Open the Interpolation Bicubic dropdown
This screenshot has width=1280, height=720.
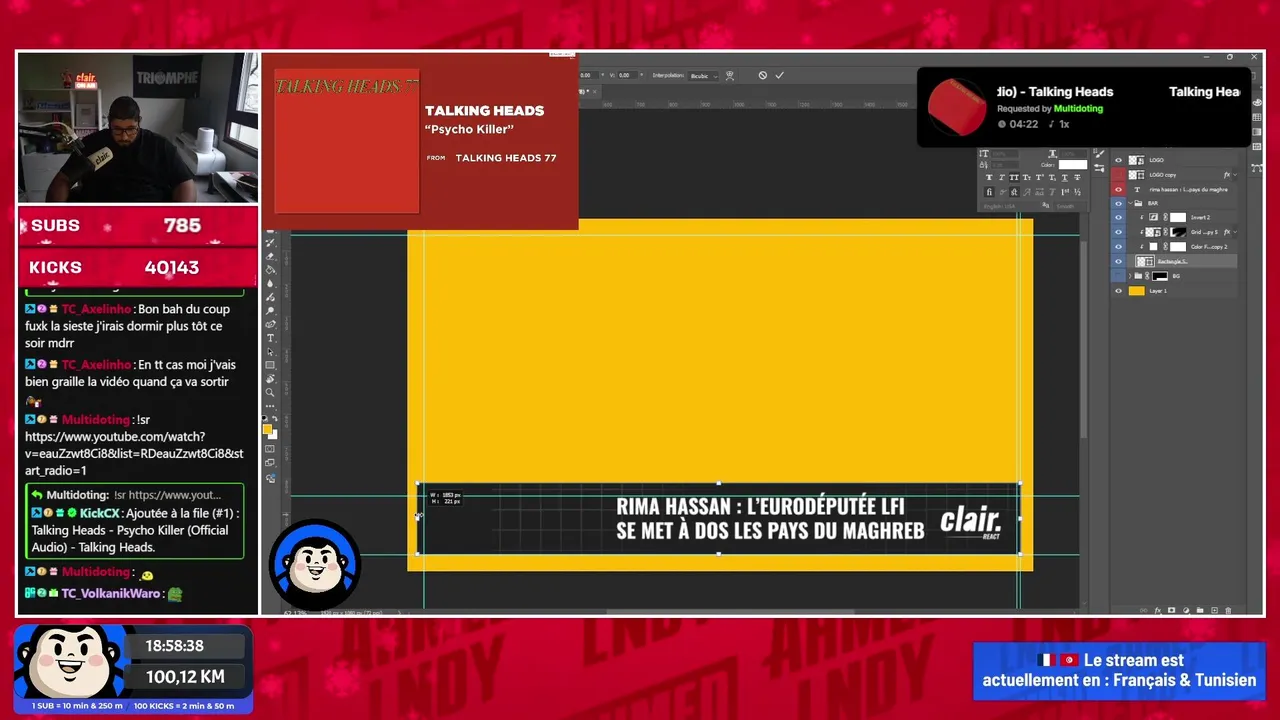click(x=703, y=76)
